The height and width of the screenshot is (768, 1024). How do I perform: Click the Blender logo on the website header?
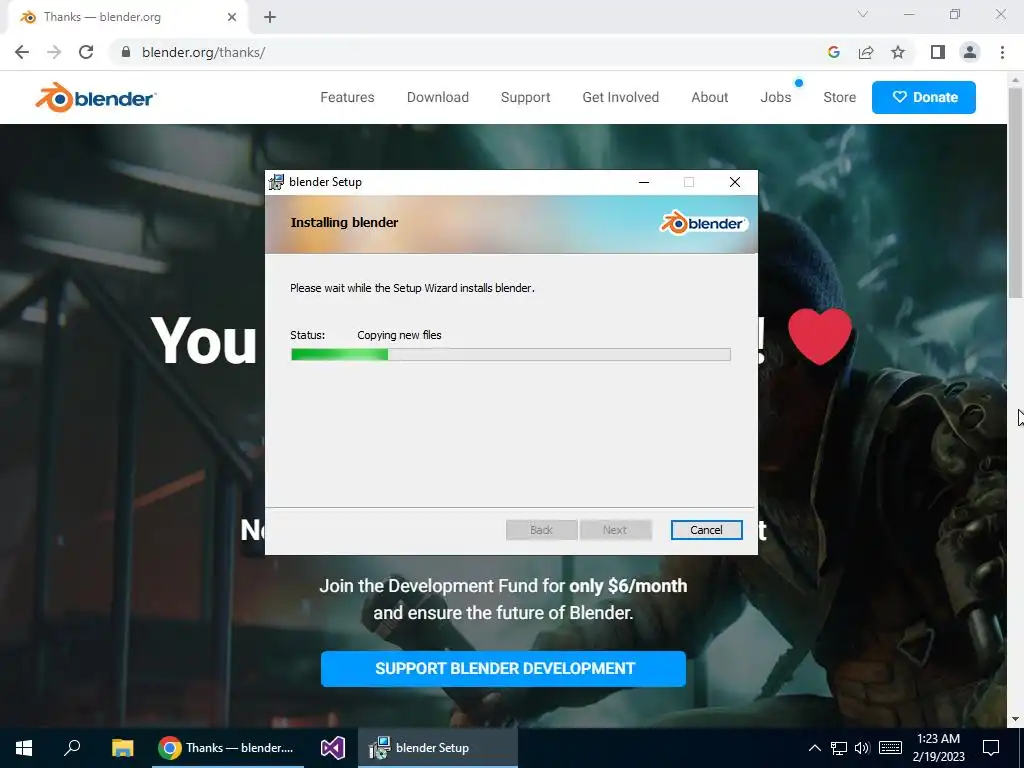pyautogui.click(x=95, y=97)
